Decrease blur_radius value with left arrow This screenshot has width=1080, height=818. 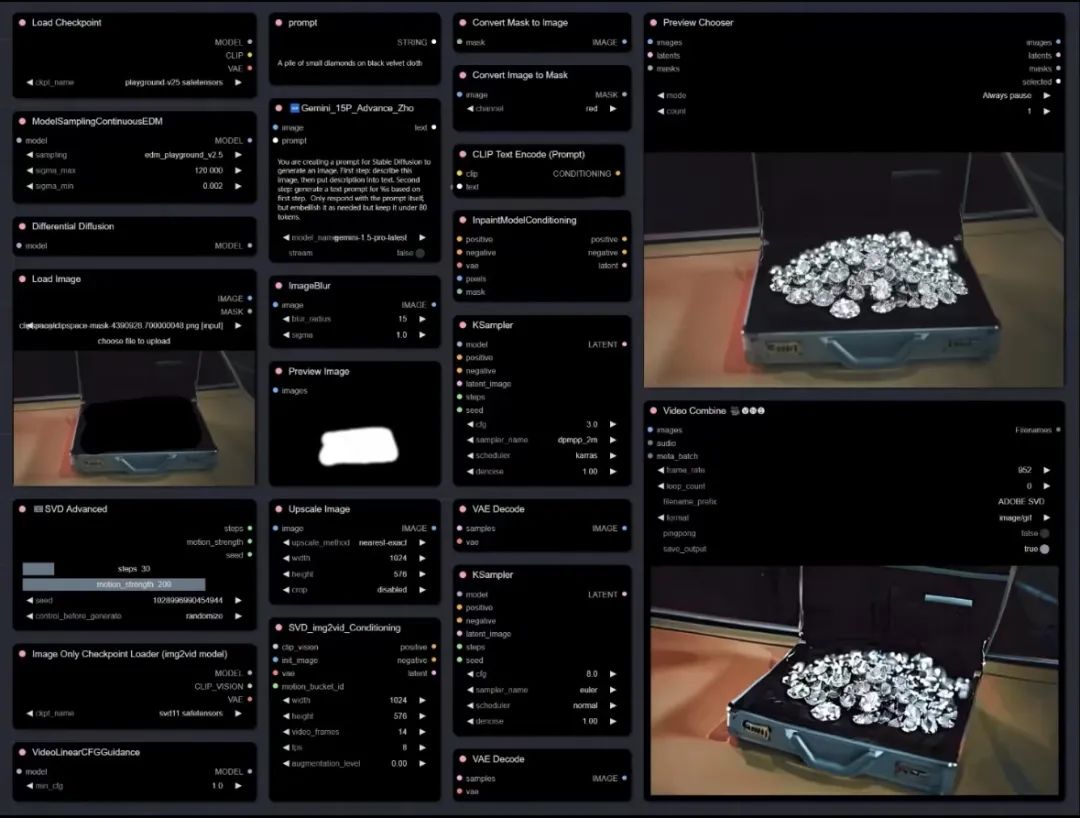pyautogui.click(x=286, y=319)
